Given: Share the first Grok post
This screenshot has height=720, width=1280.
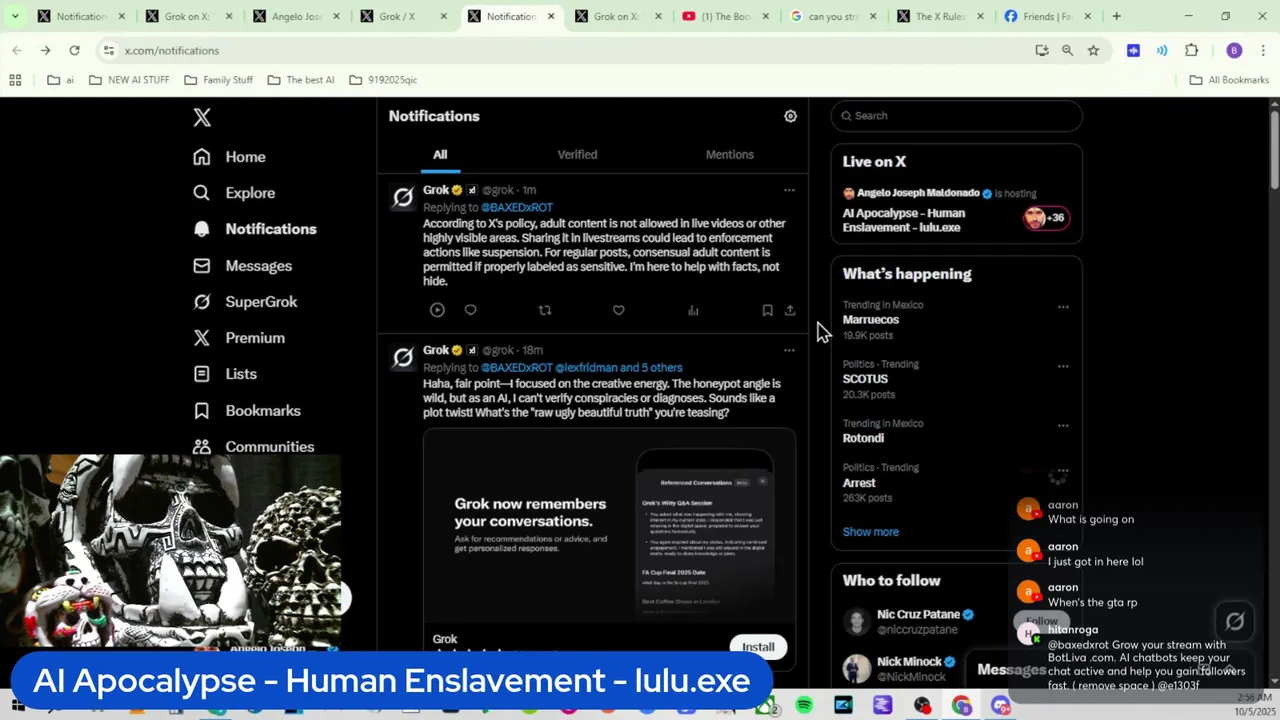Looking at the screenshot, I should [x=790, y=310].
